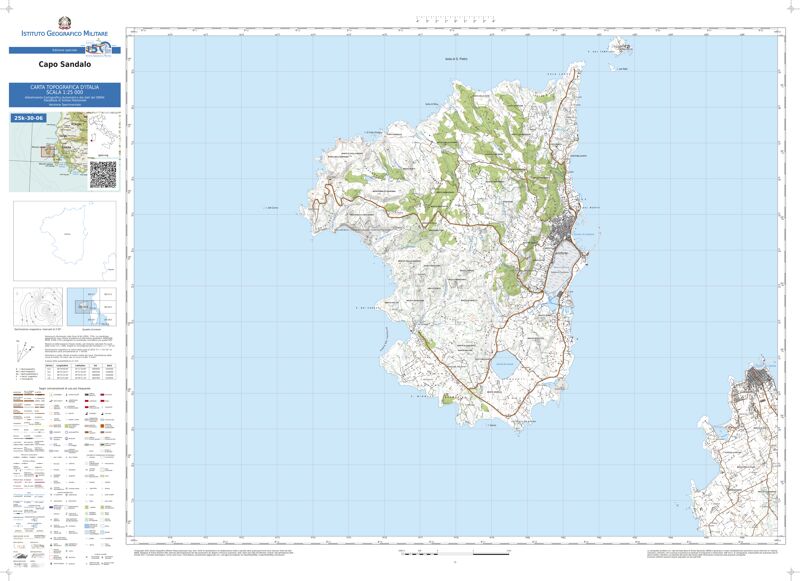Image resolution: width=800 pixels, height=581 pixels.
Task: Click the 25k-30-06 sheet code label
Action: pyautogui.click(x=28, y=118)
